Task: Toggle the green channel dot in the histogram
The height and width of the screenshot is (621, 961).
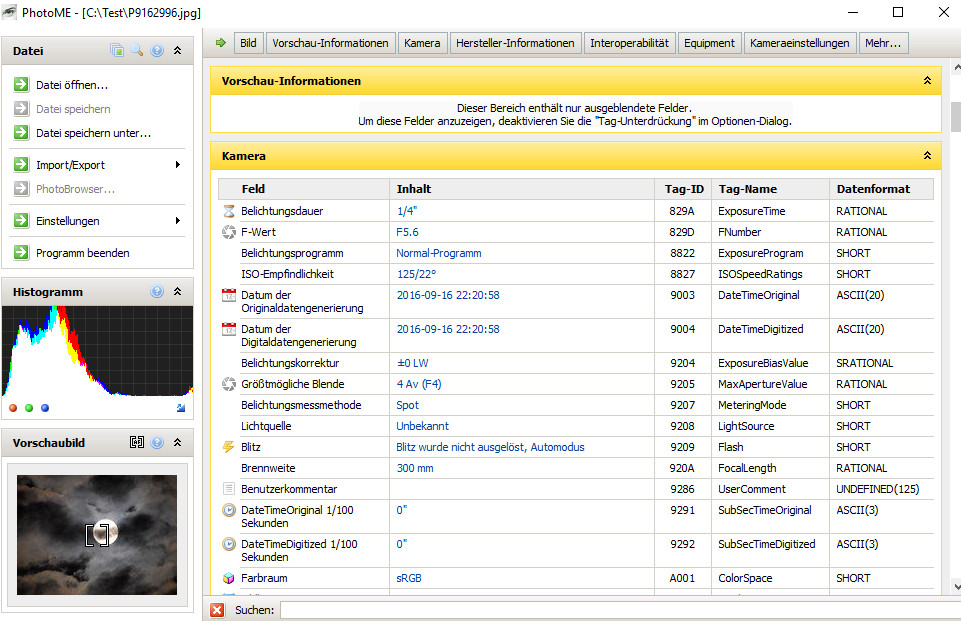Action: coord(29,408)
